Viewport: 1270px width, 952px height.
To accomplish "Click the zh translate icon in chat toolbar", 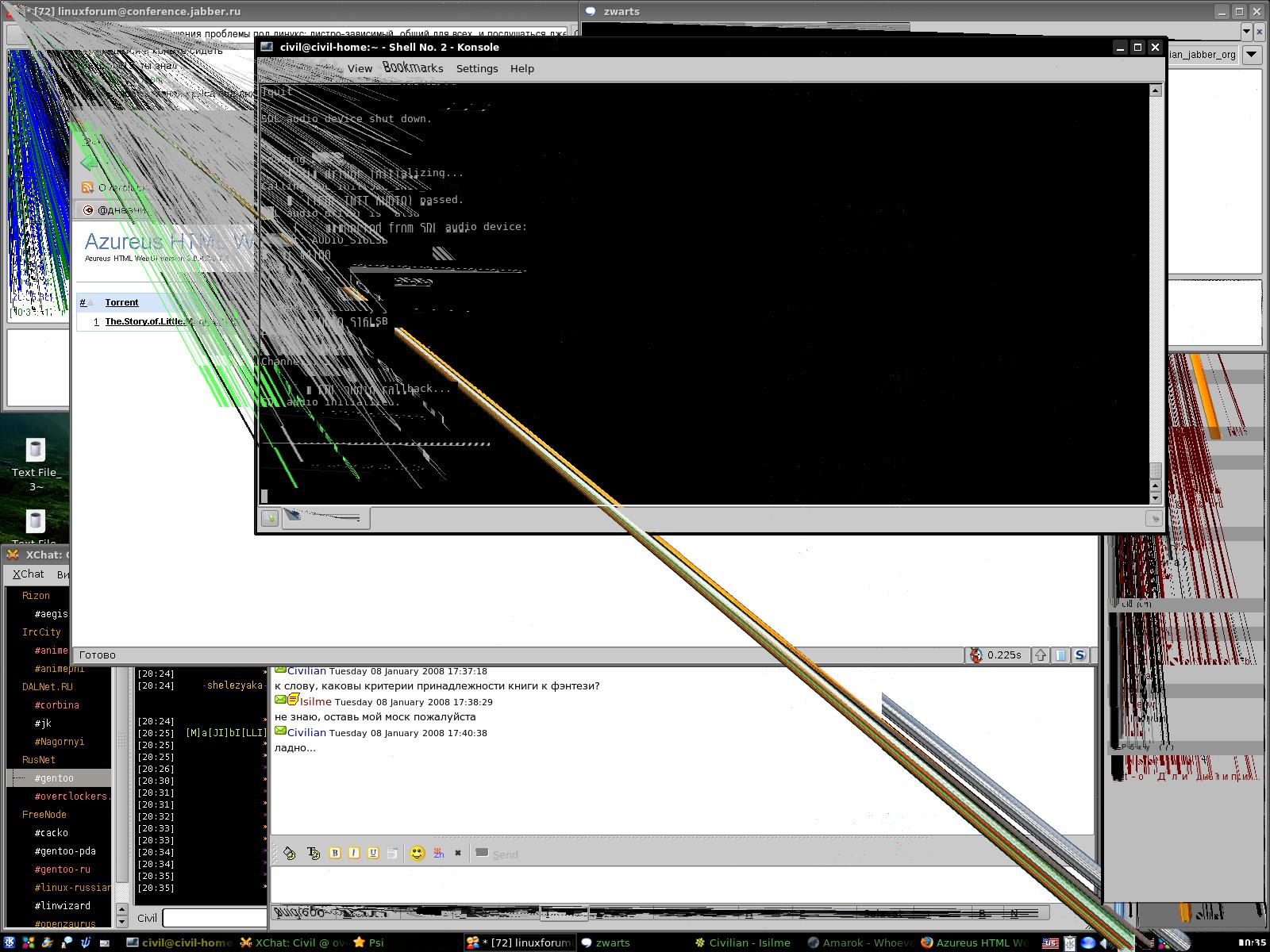I will coord(439,853).
